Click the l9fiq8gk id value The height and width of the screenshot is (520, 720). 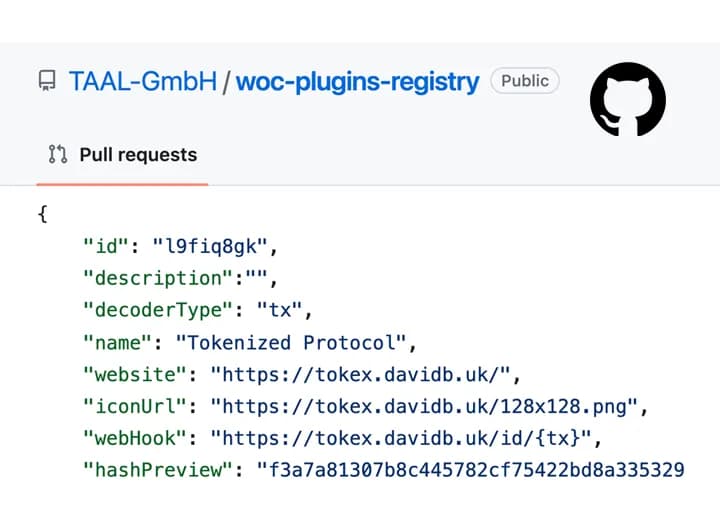pyautogui.click(x=210, y=247)
